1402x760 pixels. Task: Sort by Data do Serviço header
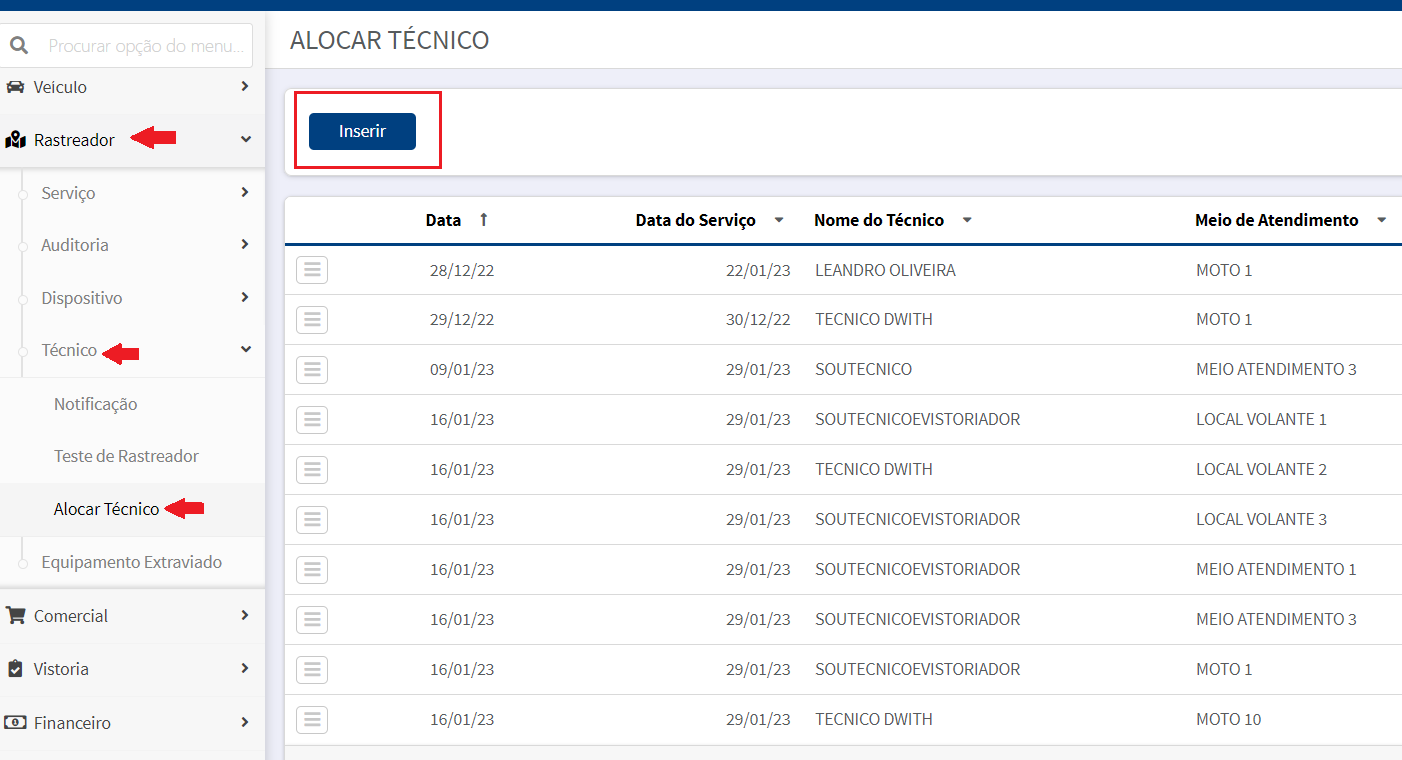(696, 220)
